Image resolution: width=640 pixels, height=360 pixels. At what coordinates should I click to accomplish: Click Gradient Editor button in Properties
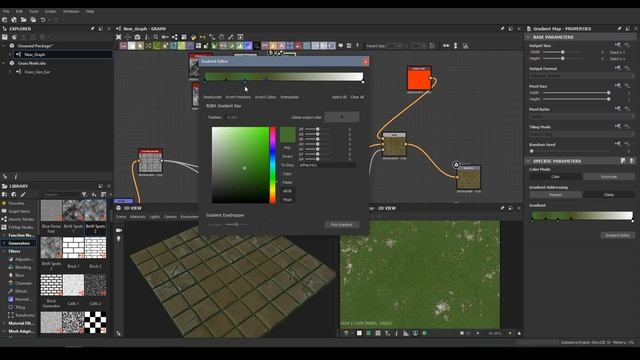click(618, 236)
